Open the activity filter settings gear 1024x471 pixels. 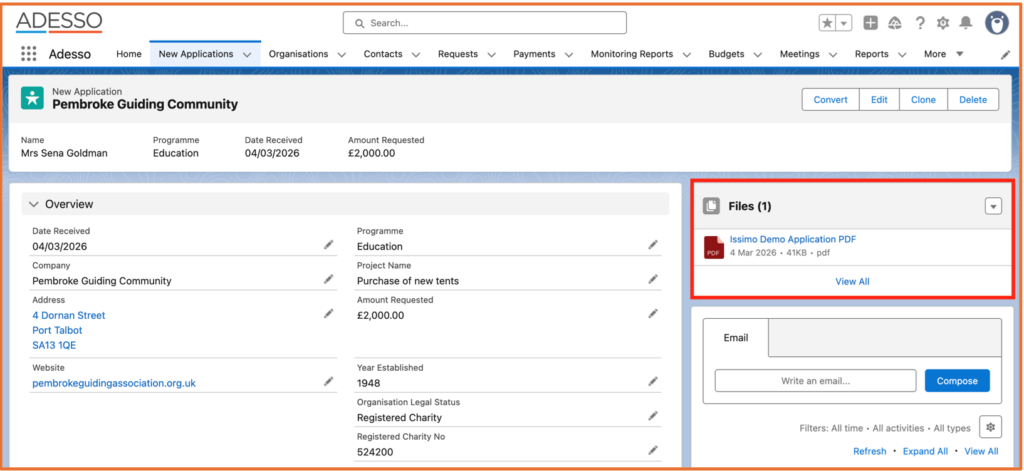(990, 427)
